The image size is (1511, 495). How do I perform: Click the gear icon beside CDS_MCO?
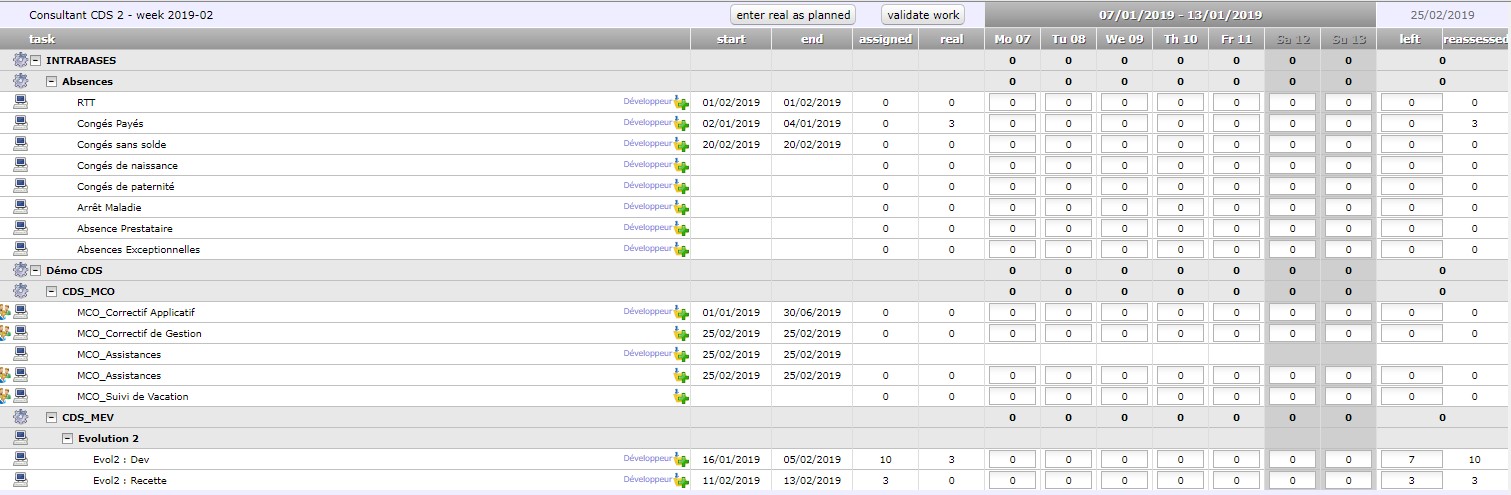21,291
